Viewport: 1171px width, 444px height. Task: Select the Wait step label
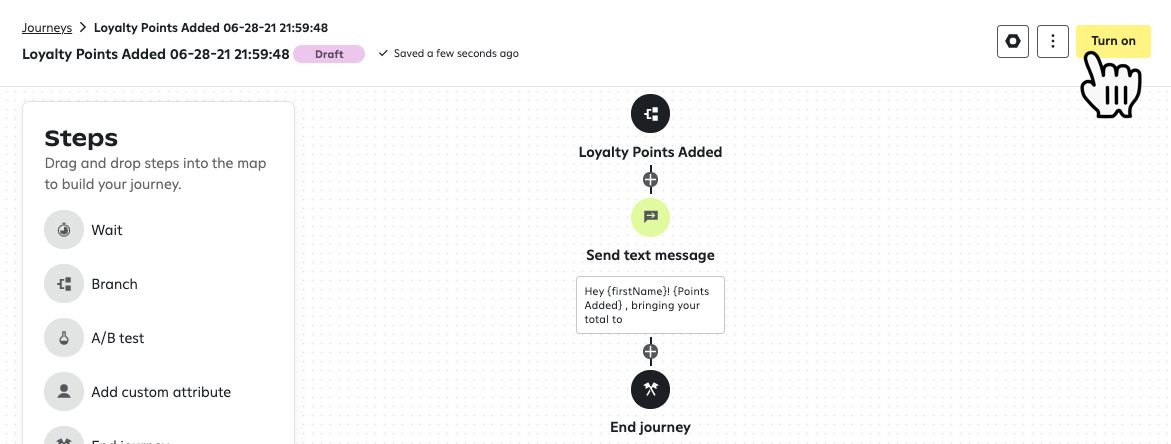coord(107,230)
